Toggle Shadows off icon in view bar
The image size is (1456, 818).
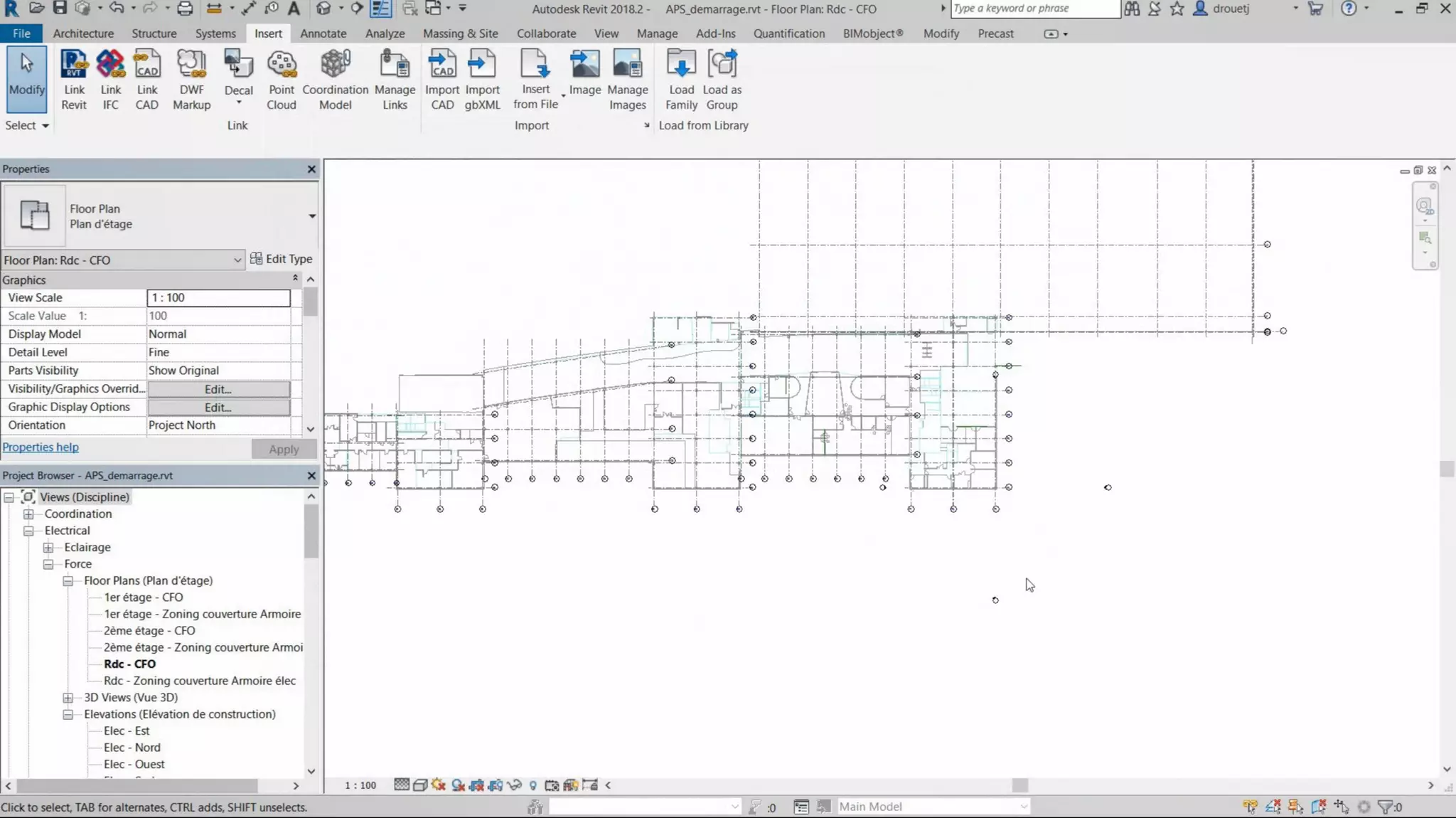click(459, 785)
